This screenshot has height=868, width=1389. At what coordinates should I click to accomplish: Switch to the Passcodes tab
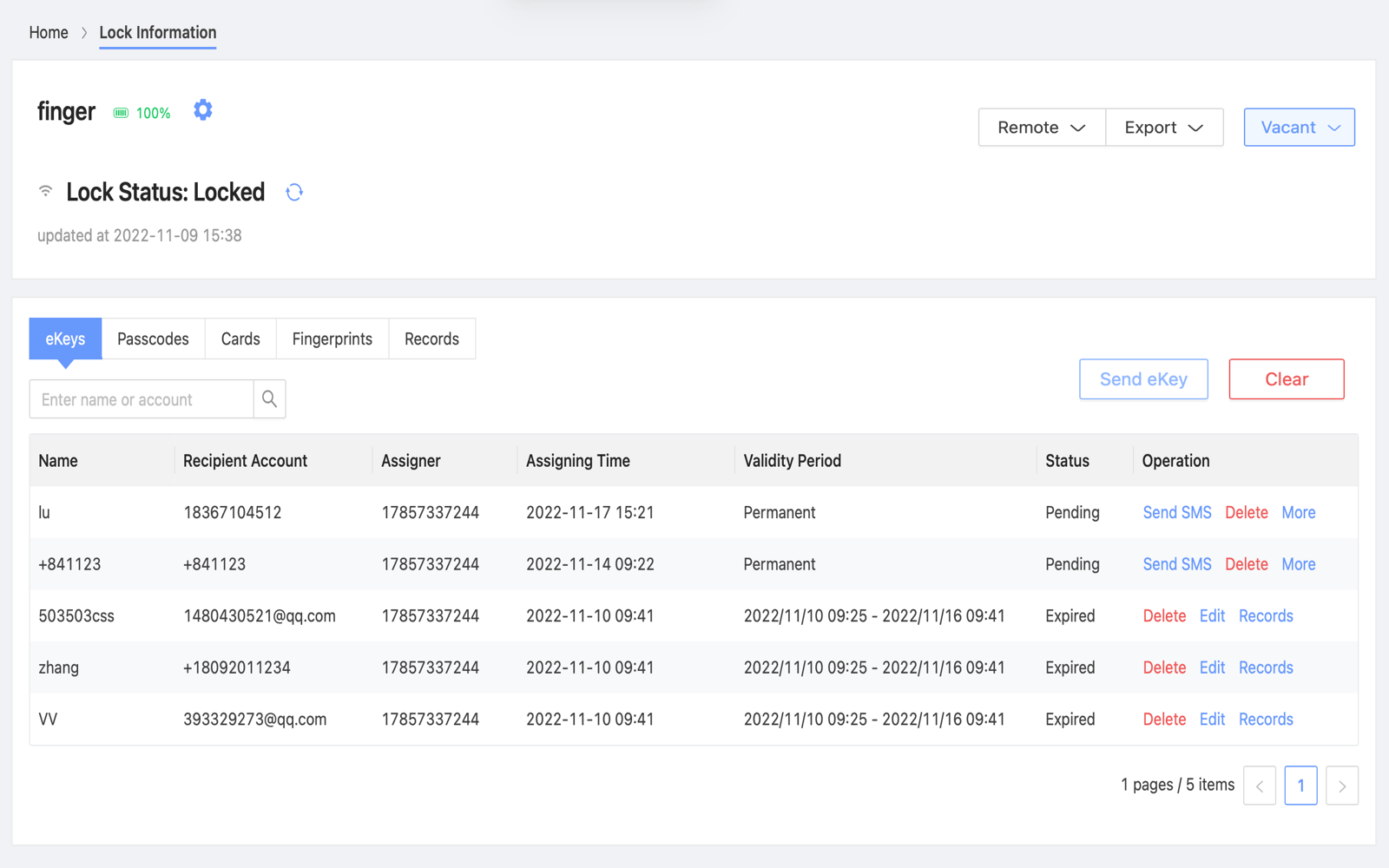tap(153, 339)
